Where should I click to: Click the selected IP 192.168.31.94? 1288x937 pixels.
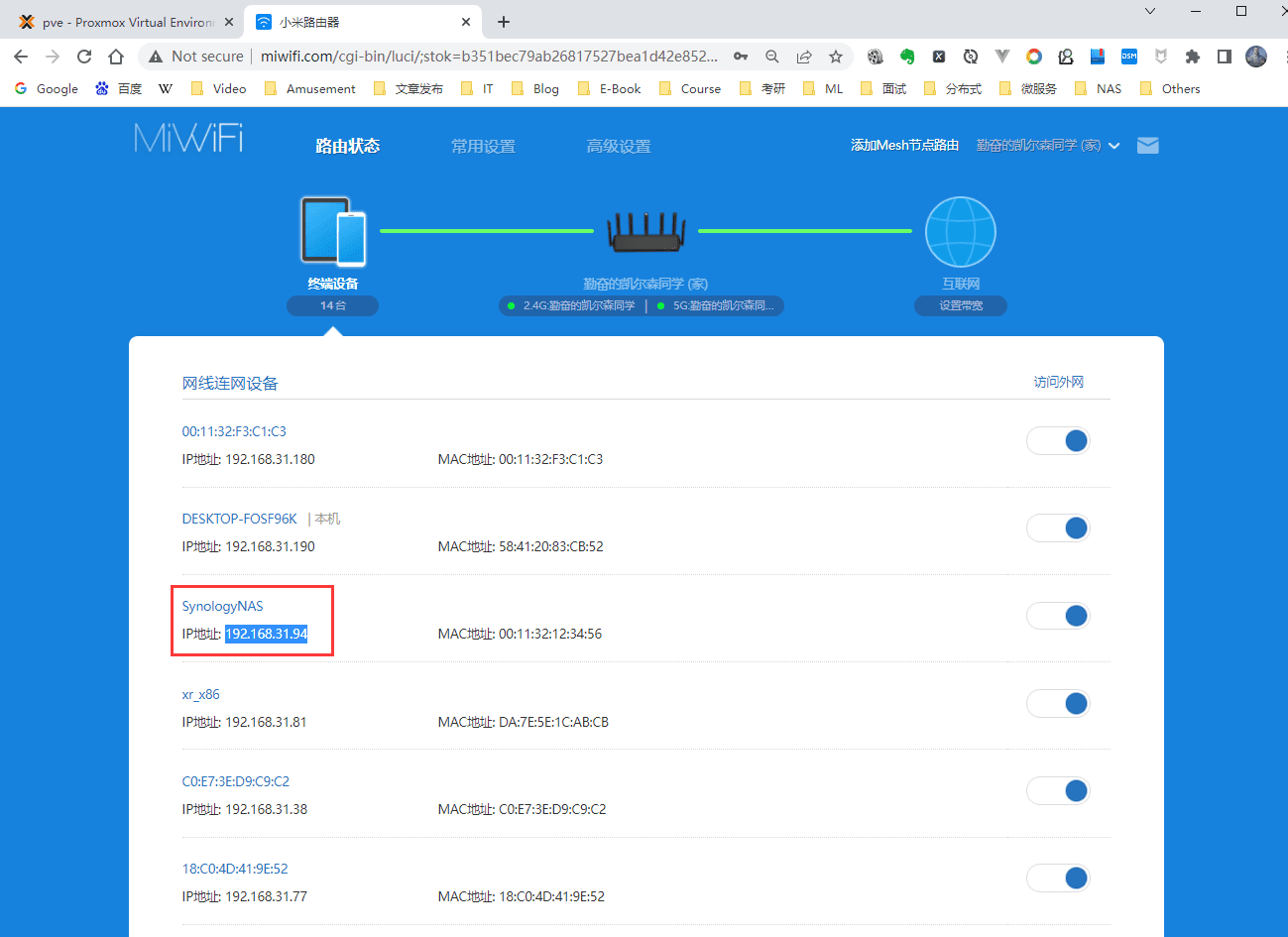pyautogui.click(x=266, y=634)
